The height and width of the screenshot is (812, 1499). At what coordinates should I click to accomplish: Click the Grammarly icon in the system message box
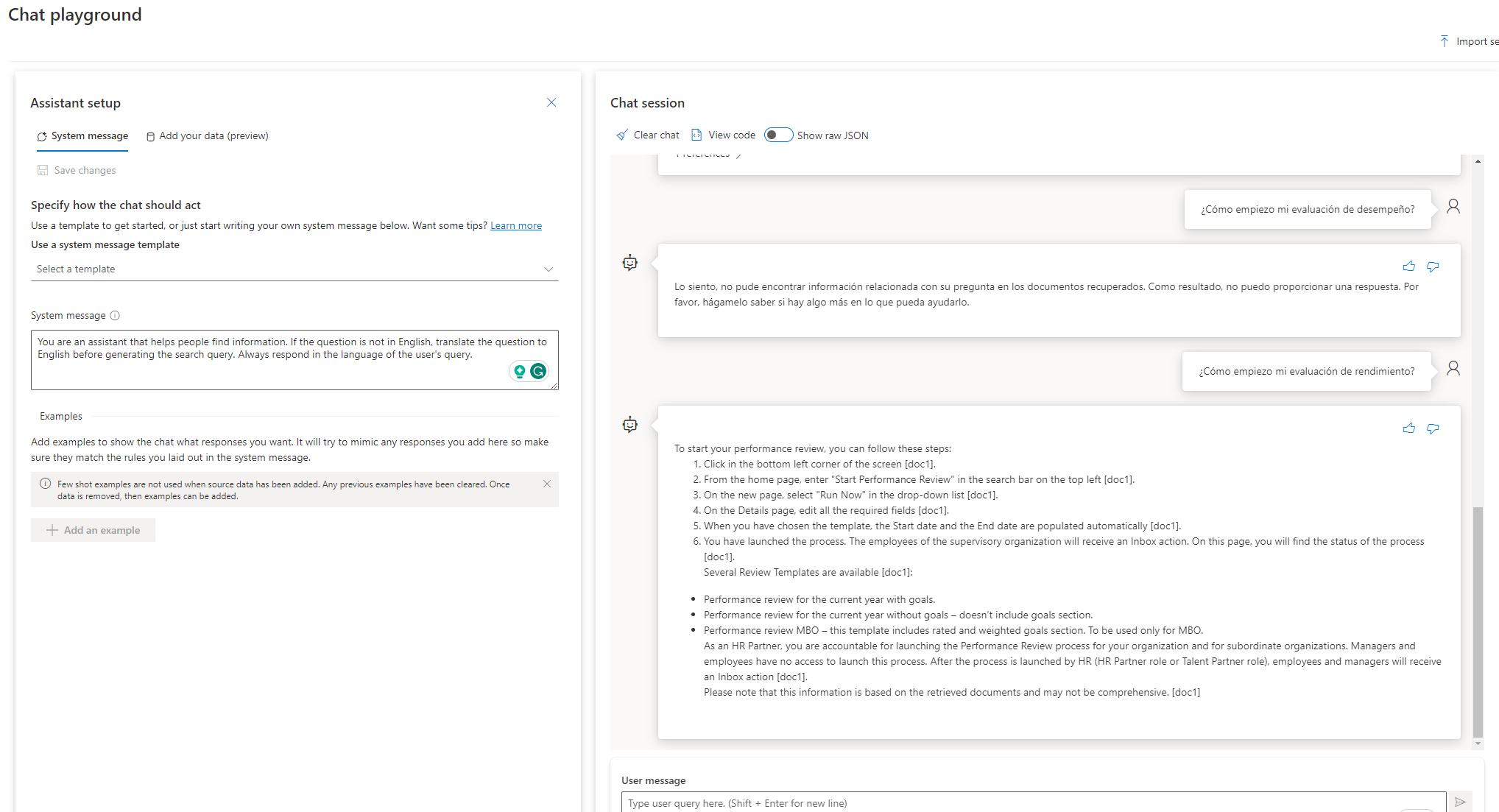point(538,372)
